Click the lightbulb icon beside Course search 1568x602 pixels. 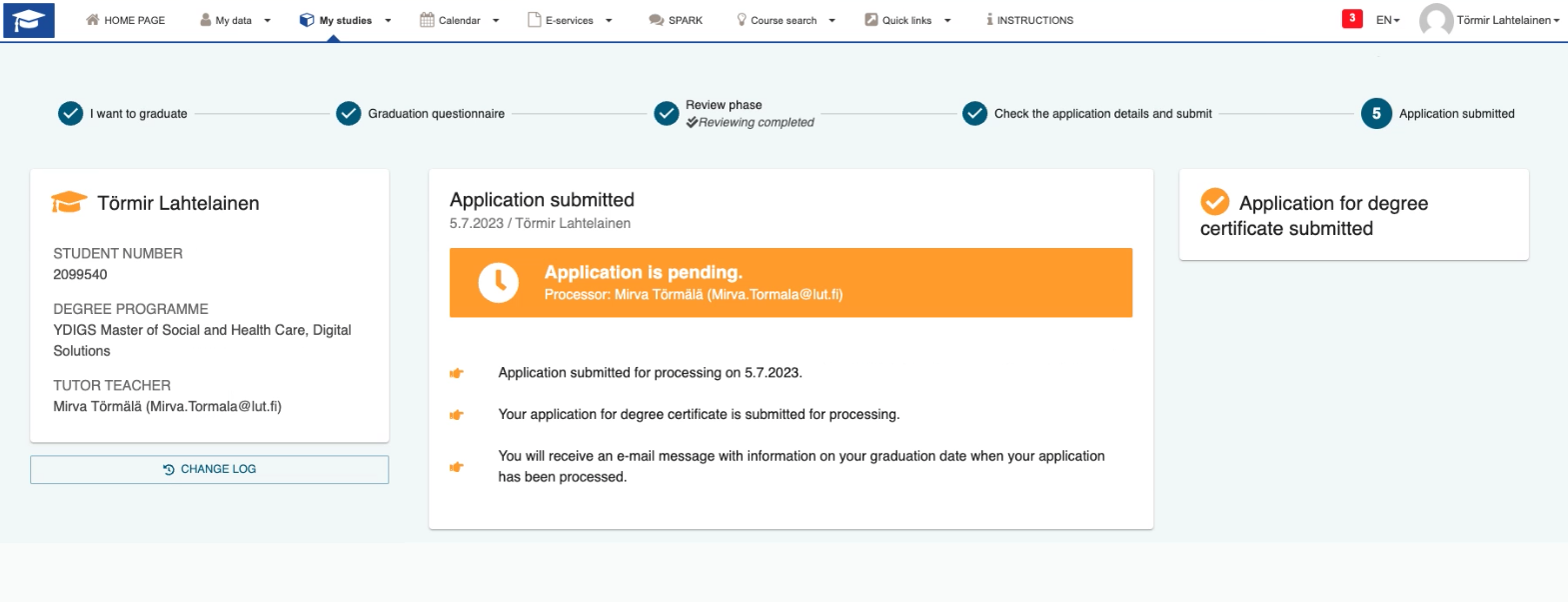tap(742, 20)
